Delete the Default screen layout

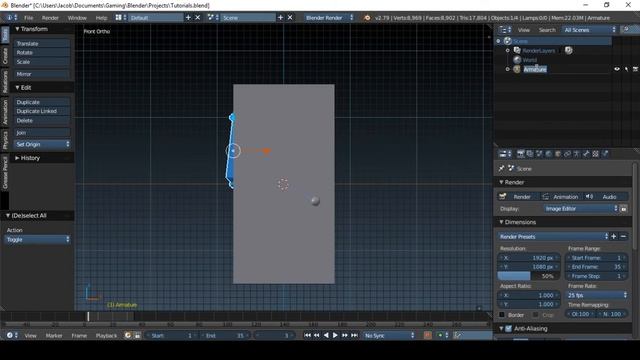click(x=198, y=18)
